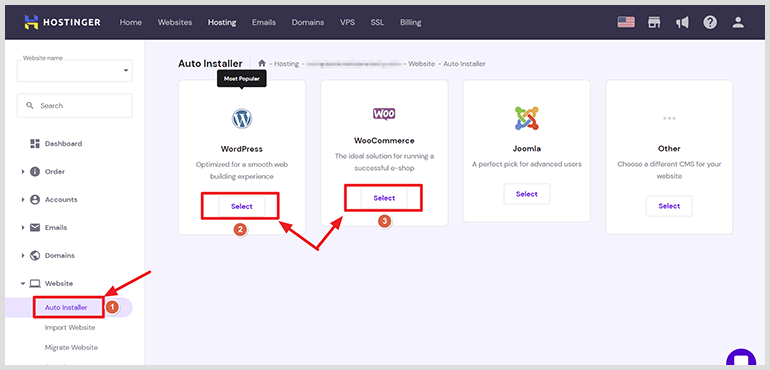Open Auto Installer sidebar item

66,308
